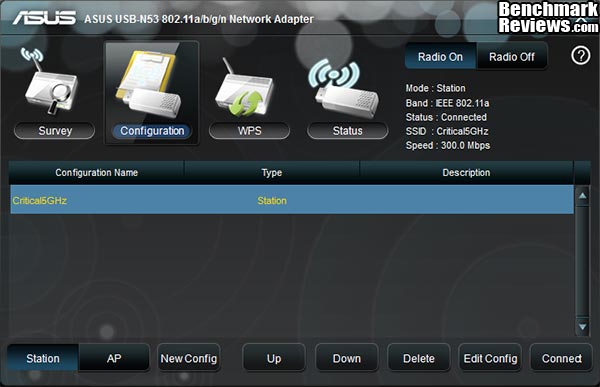Viewport: 600px width, 387px height.
Task: Move configuration Down
Action: click(347, 358)
